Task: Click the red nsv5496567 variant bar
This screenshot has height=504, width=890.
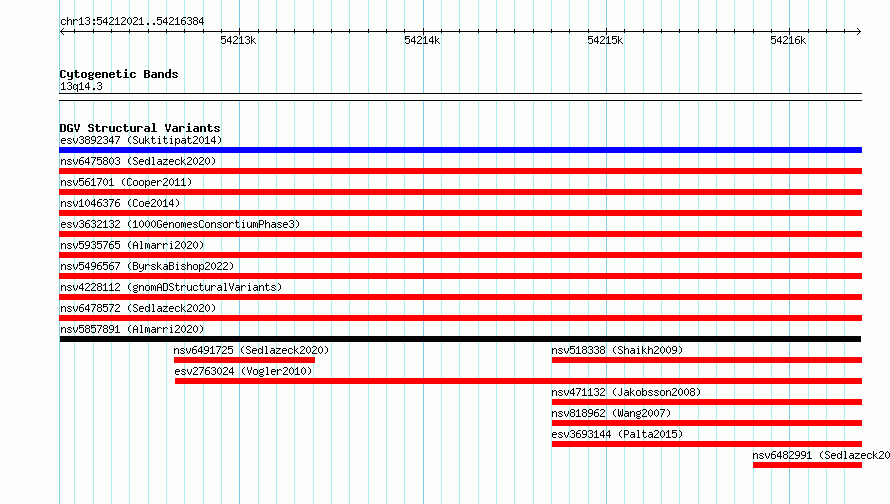Action: coord(460,276)
